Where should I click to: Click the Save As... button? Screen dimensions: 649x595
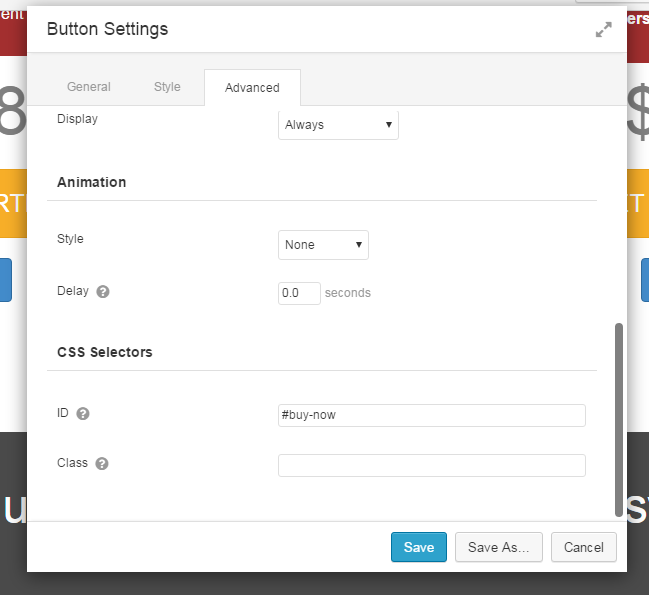[499, 547]
